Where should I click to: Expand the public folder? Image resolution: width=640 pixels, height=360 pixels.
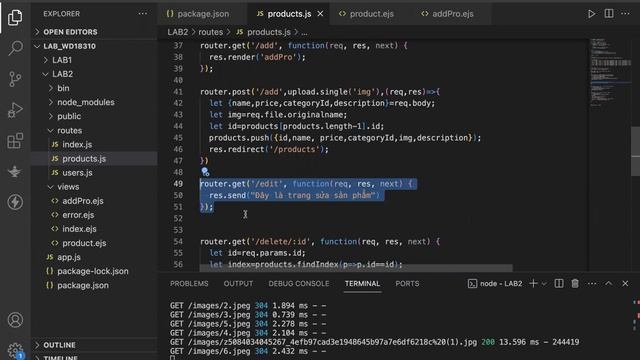[94, 116]
